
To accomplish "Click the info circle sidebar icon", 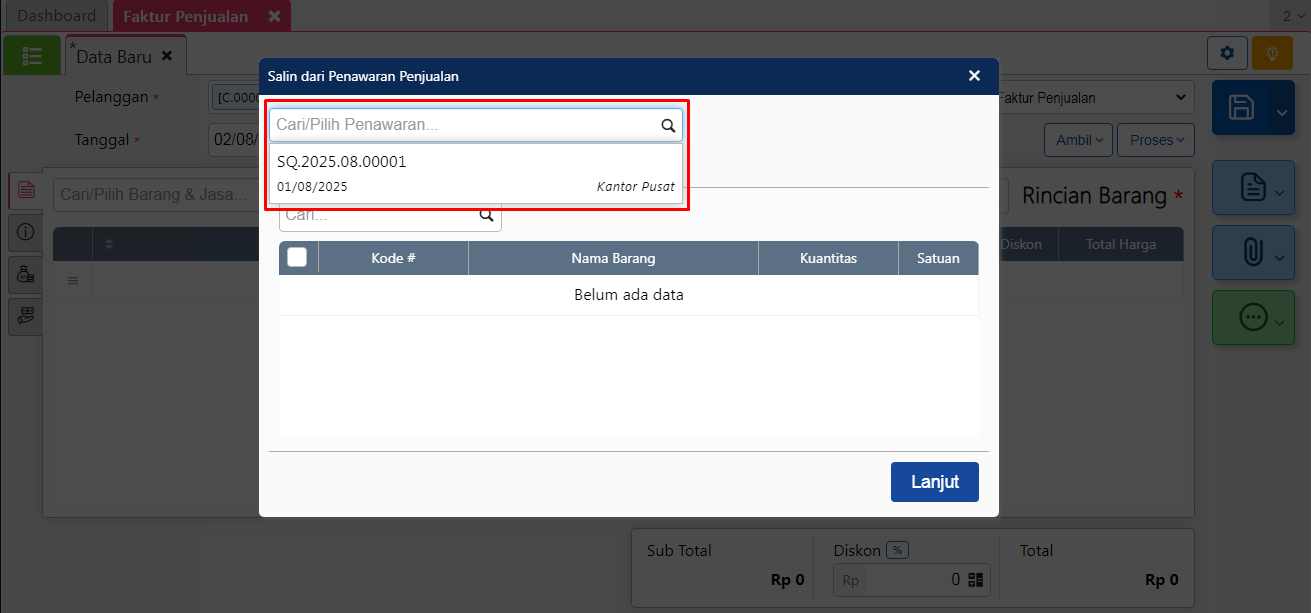I will click(x=25, y=231).
